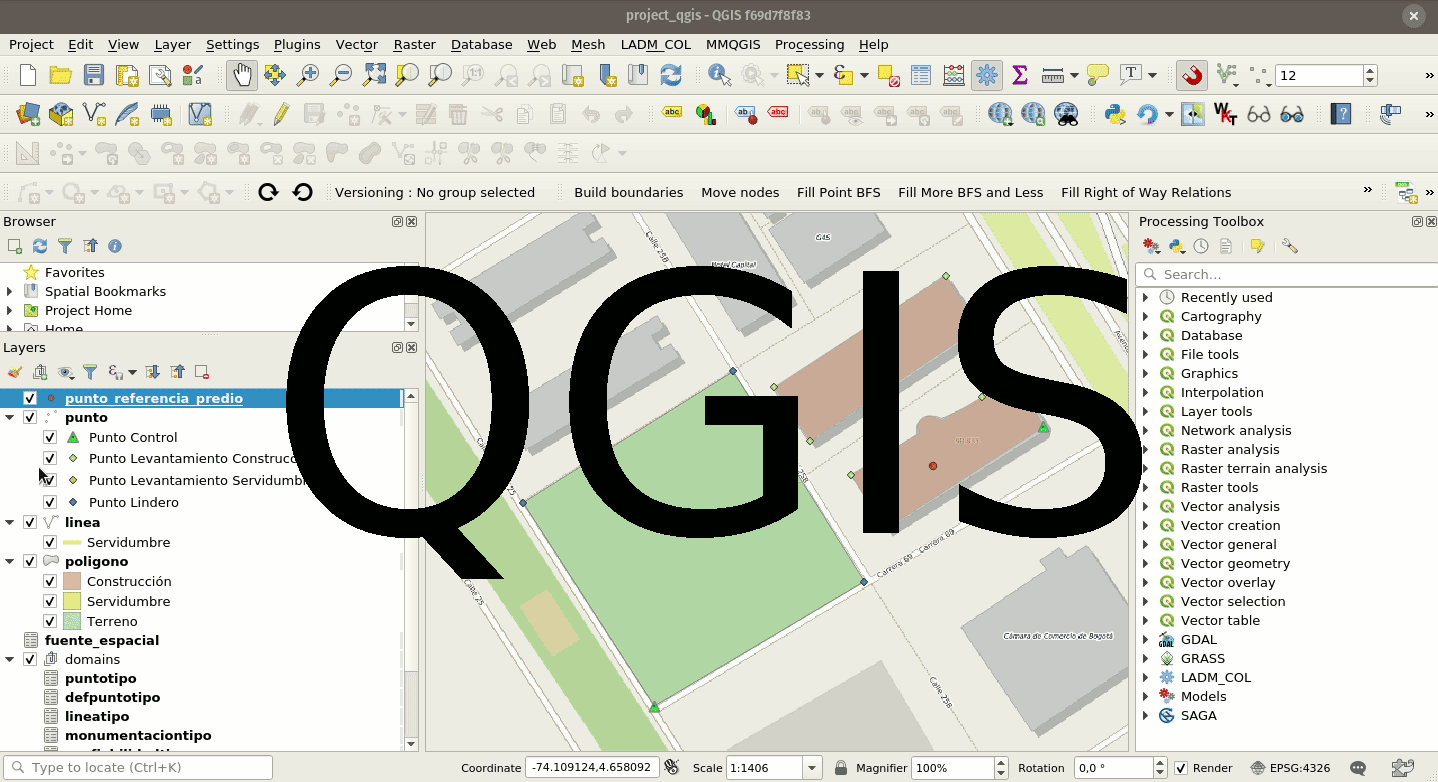Click the Move nodes button
Viewport: 1438px width, 782px height.
click(740, 192)
